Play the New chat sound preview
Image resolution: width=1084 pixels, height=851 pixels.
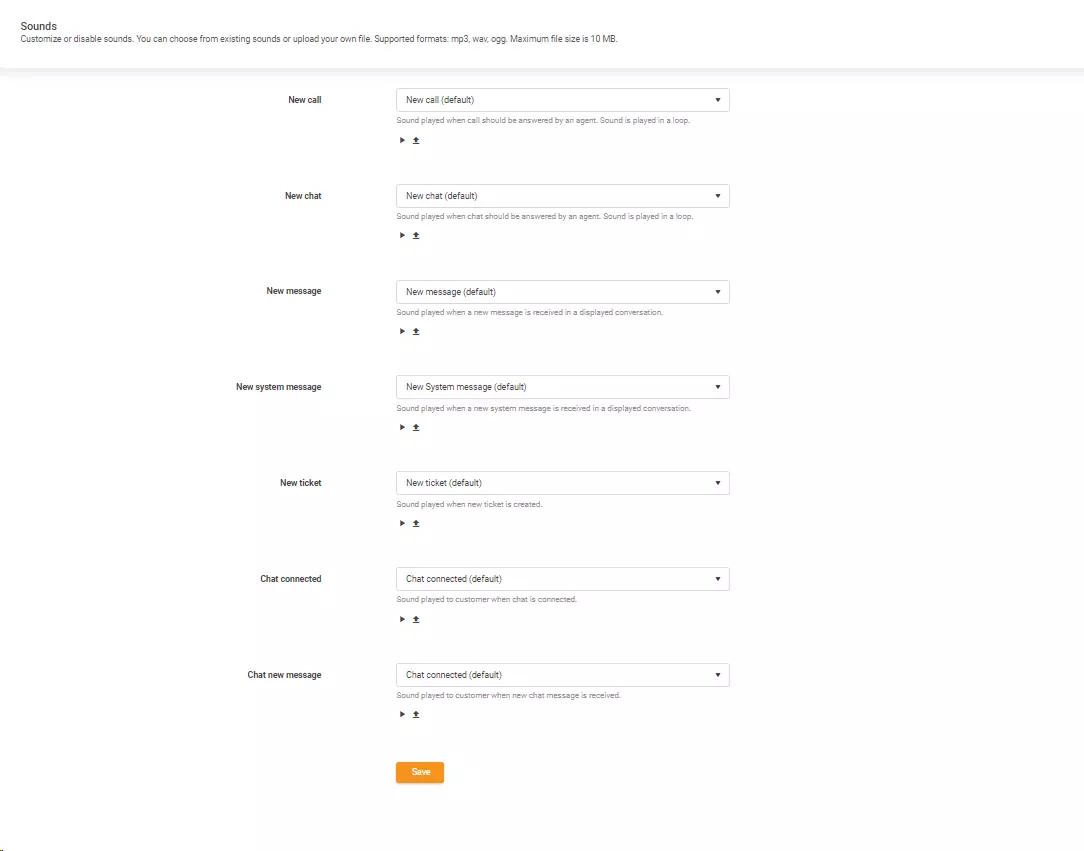click(x=402, y=235)
